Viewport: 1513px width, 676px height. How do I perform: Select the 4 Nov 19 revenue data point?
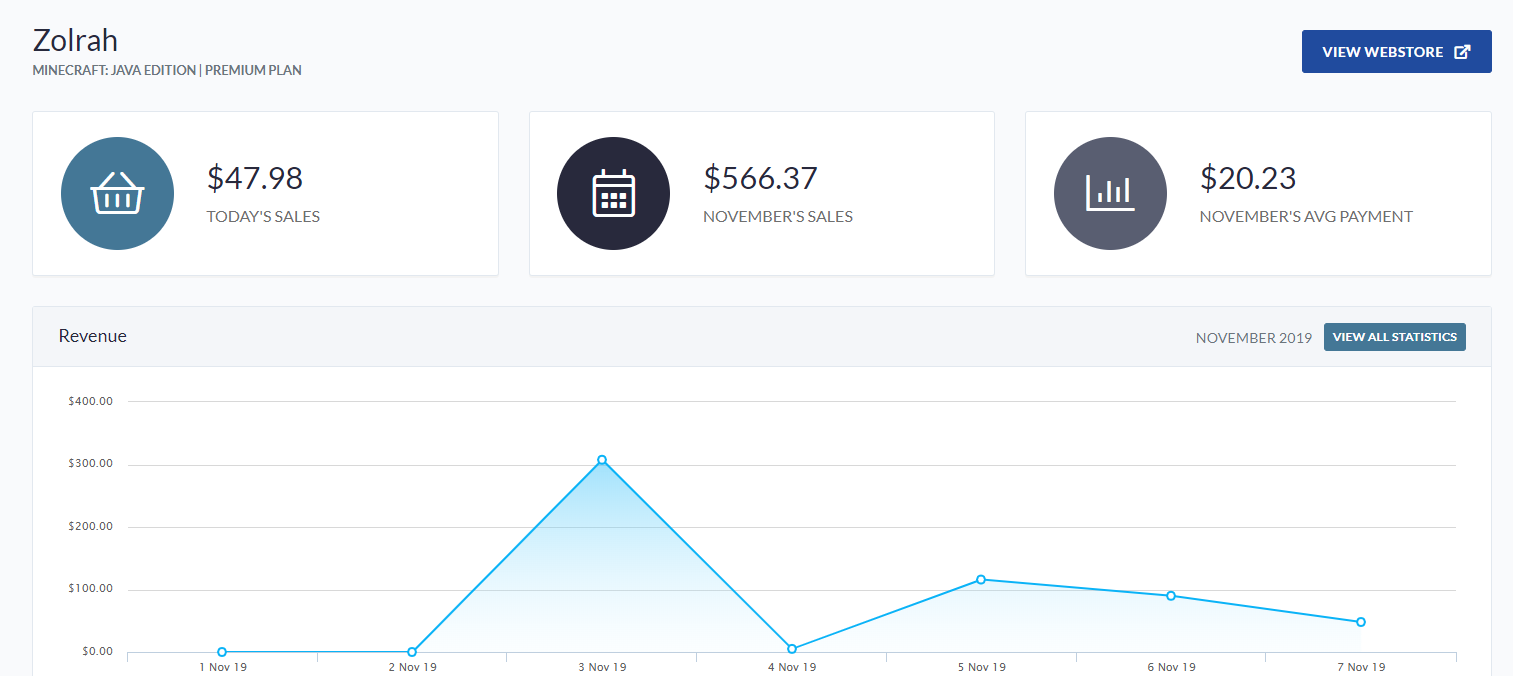pyautogui.click(x=792, y=649)
